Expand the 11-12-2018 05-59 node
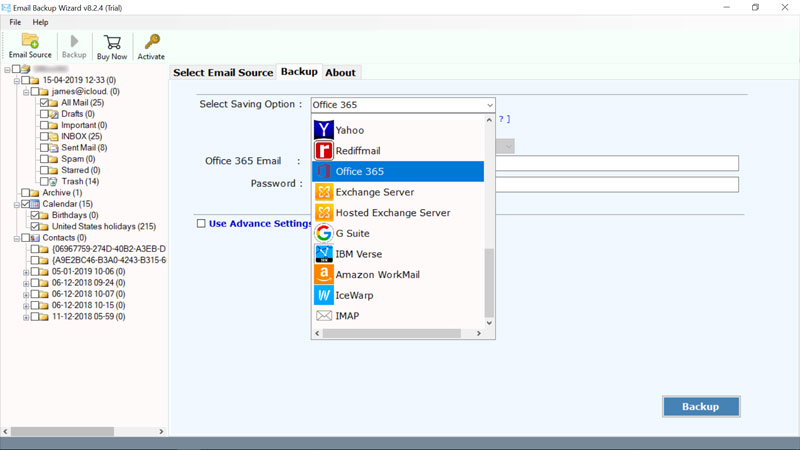The width and height of the screenshot is (800, 450). pos(26,317)
